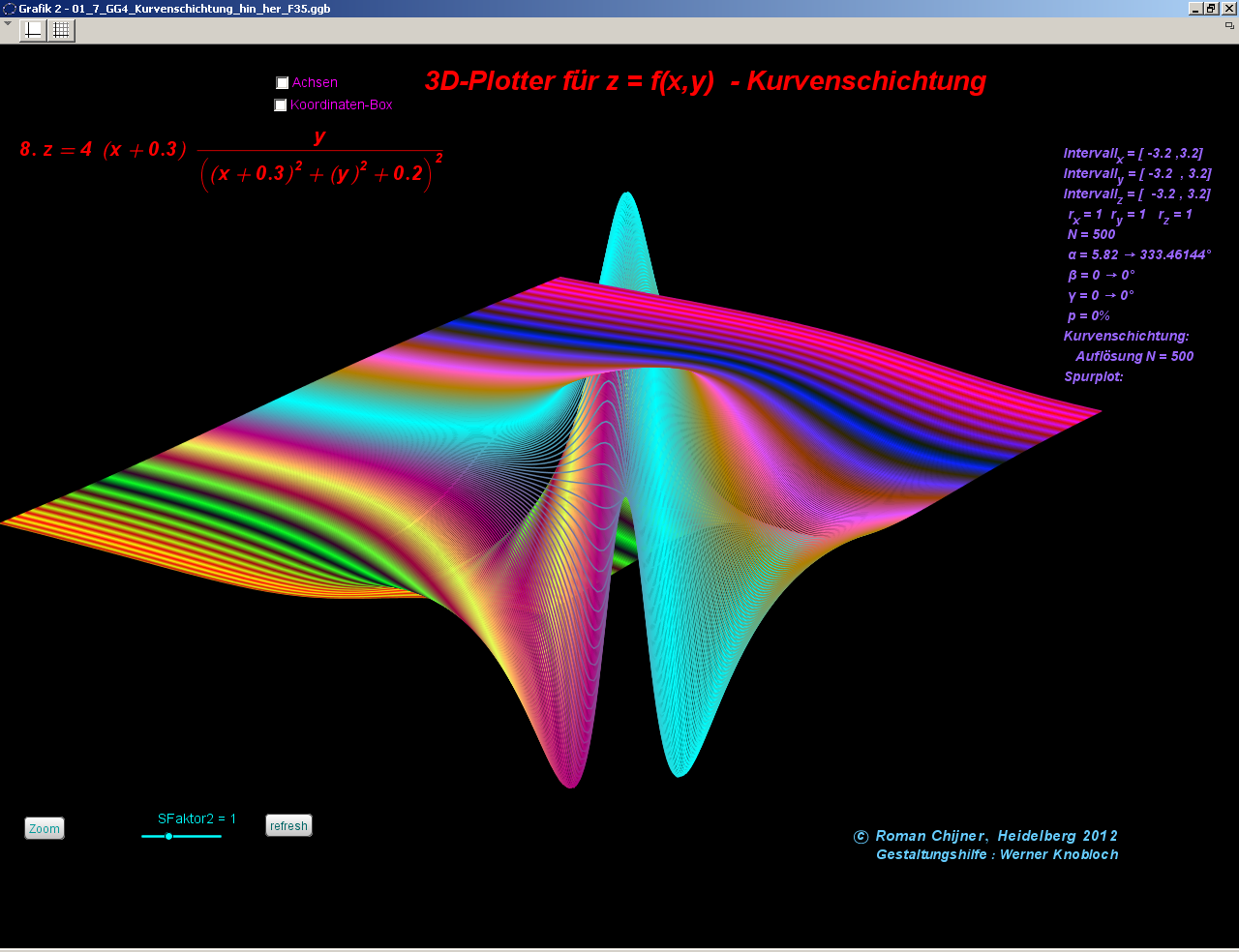Enable the Achsen checkbox
Screen dimensions: 1239x952
click(283, 83)
